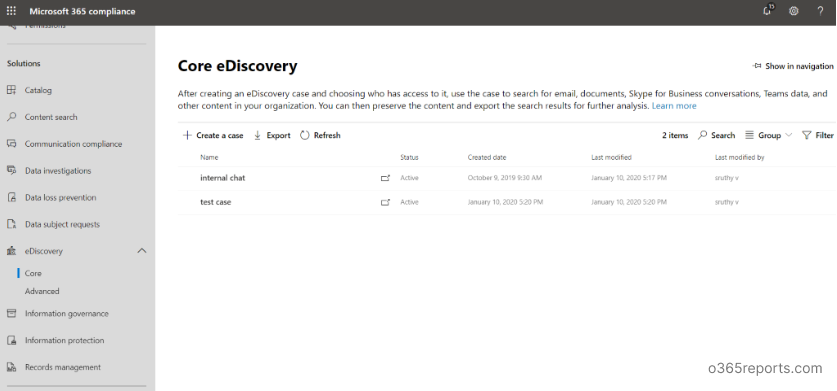
Task: Open the app launcher waffle icon
Action: coord(11,11)
